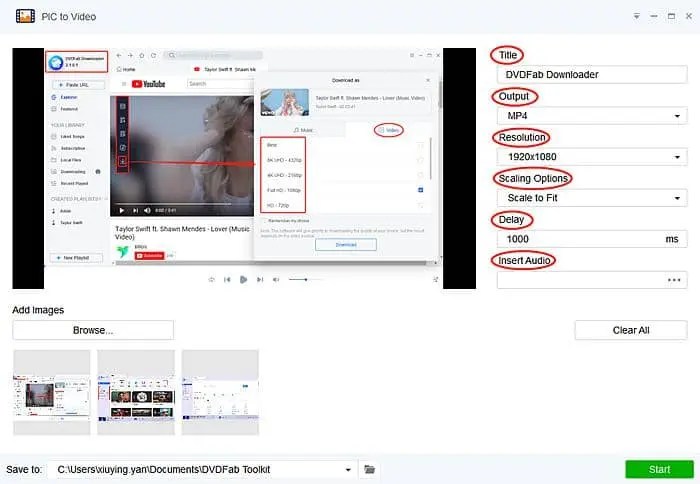Maximize the PIC to Video window

pos(671,16)
